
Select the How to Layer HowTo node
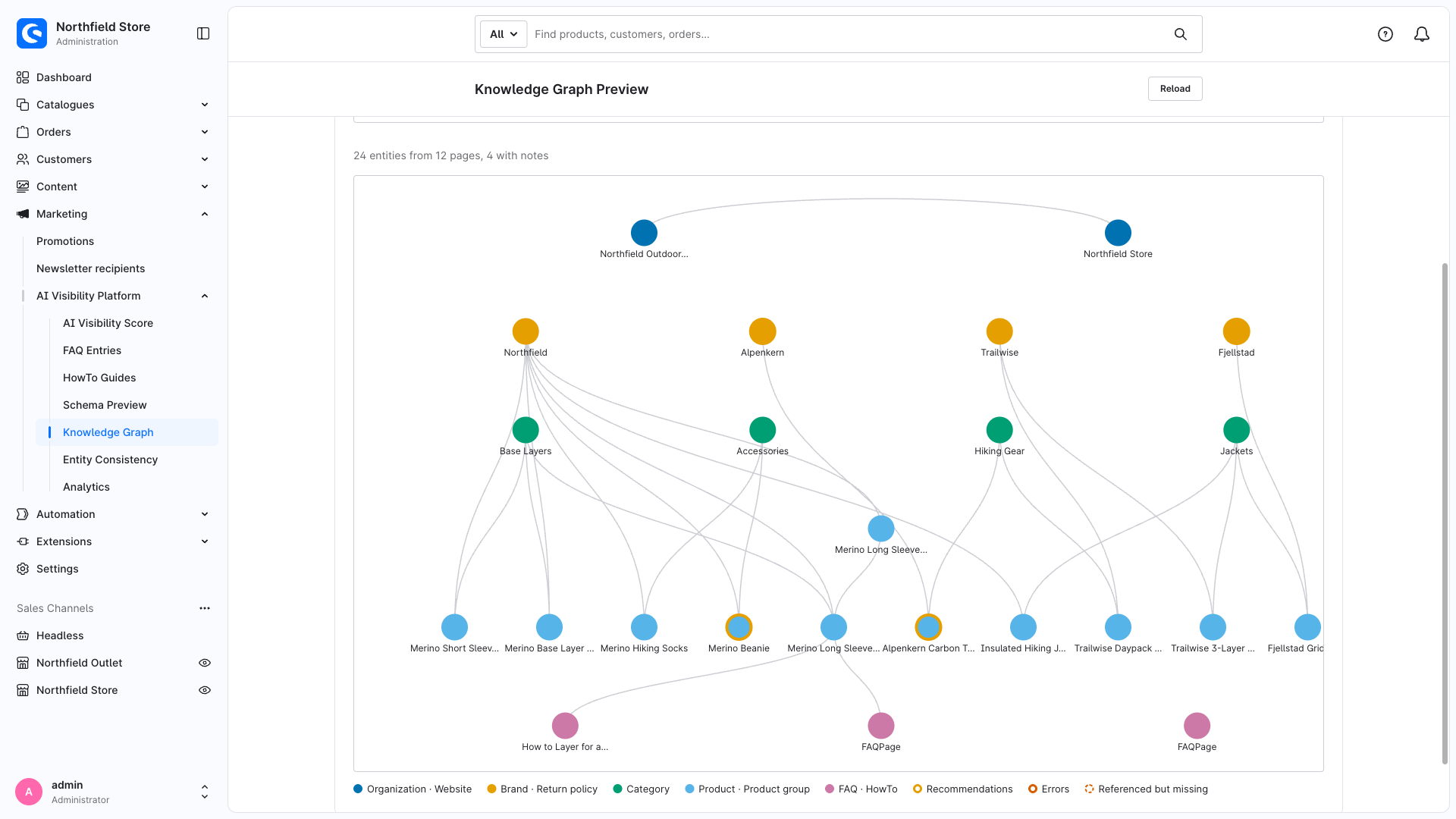(565, 726)
